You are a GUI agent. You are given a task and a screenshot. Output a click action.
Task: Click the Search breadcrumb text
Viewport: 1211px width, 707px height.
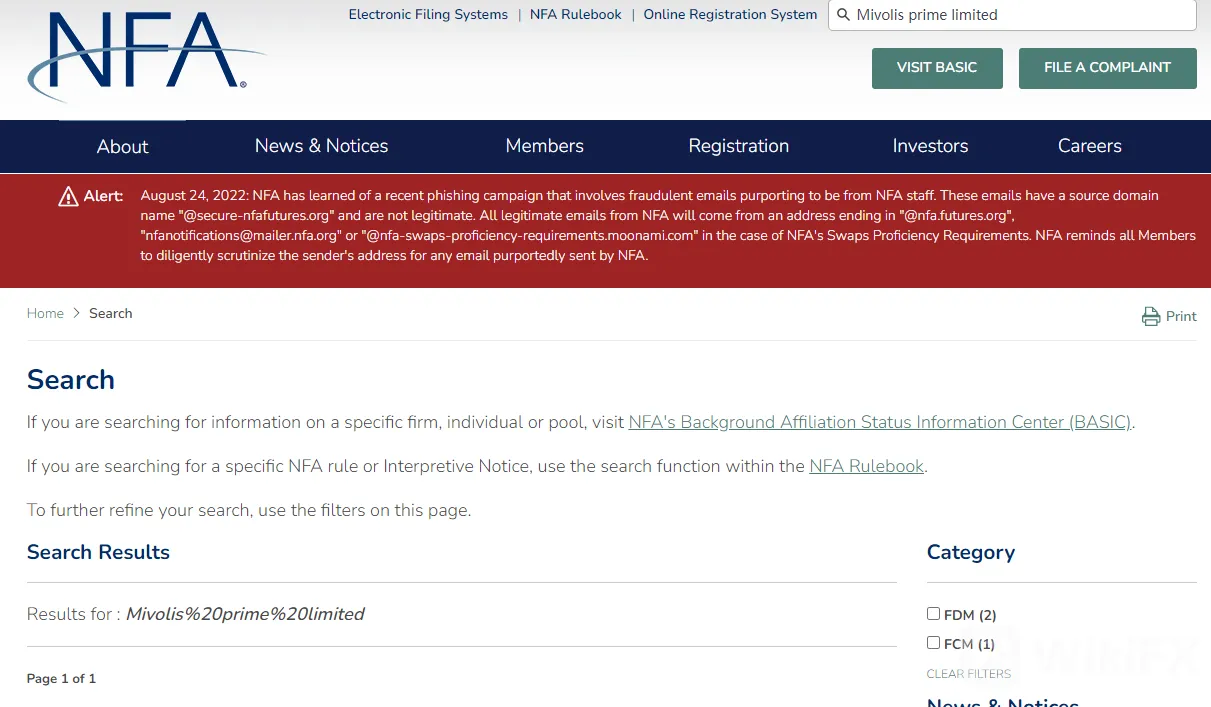point(110,313)
